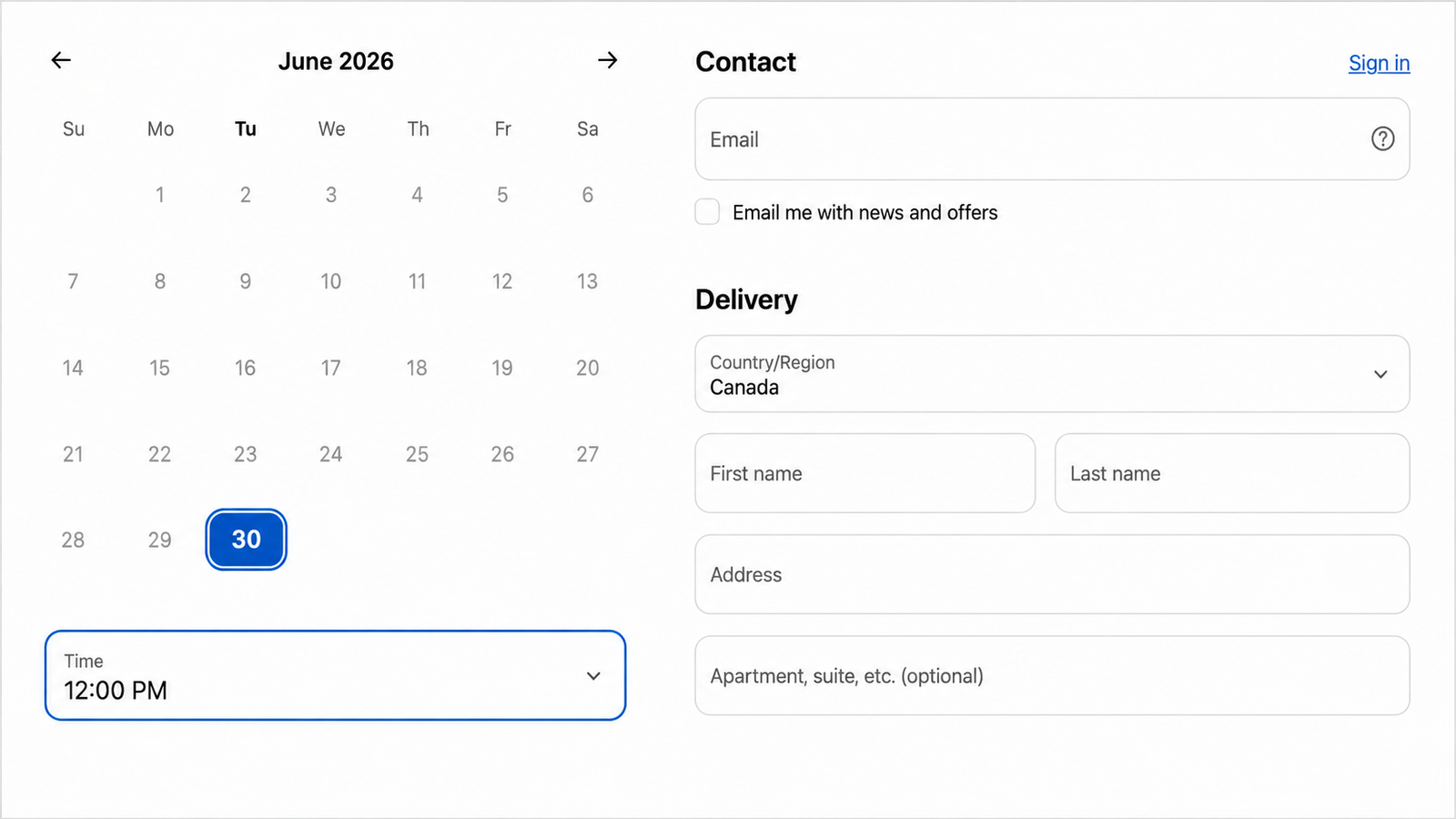Click the Time dropdown chevron arrow

pyautogui.click(x=593, y=676)
